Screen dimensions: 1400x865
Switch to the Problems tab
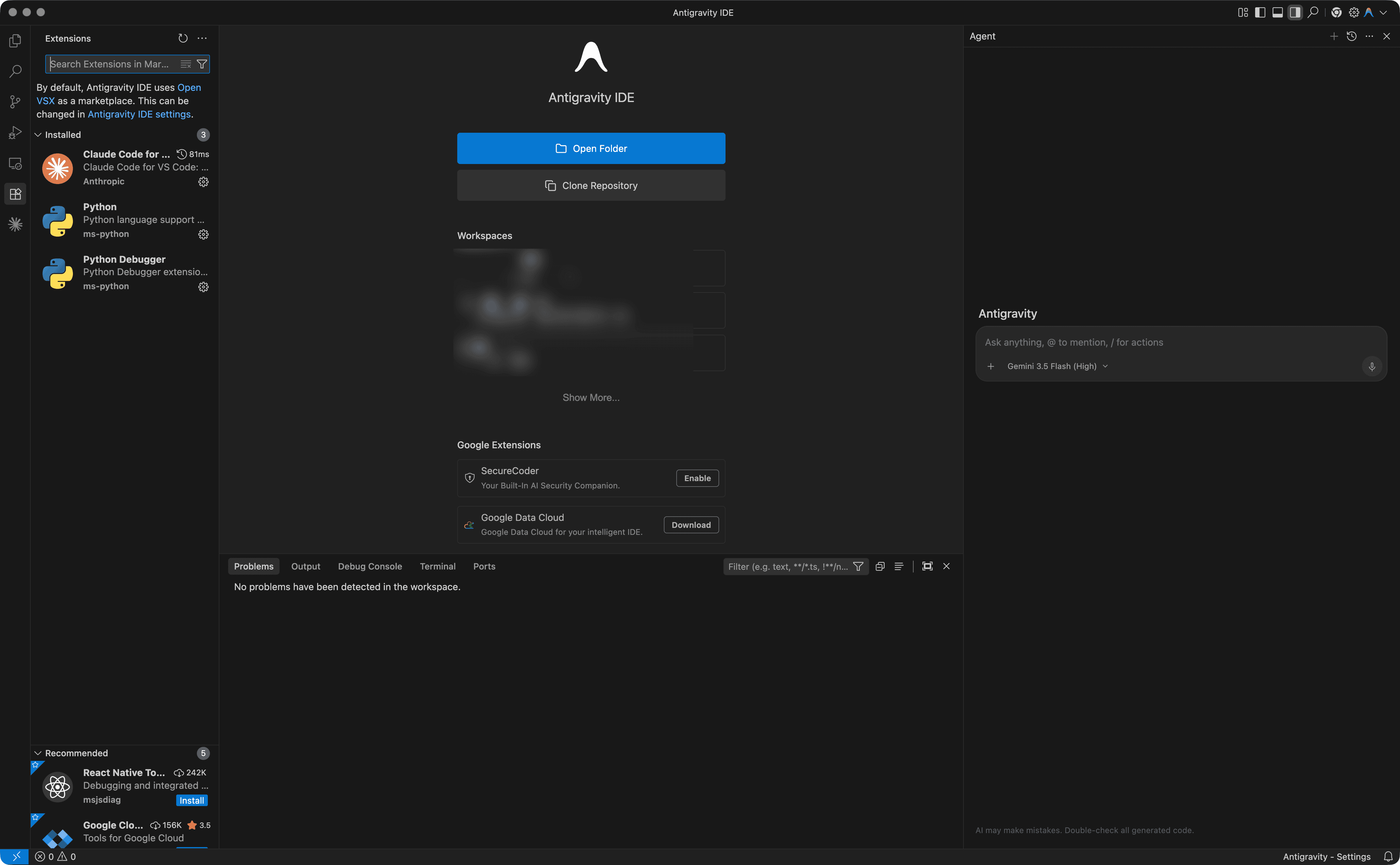tap(253, 566)
